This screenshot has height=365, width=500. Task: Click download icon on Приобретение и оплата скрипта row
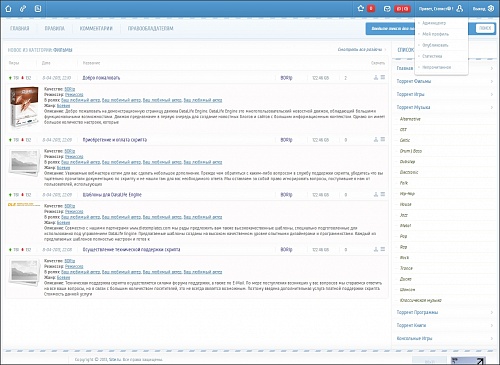click(376, 139)
